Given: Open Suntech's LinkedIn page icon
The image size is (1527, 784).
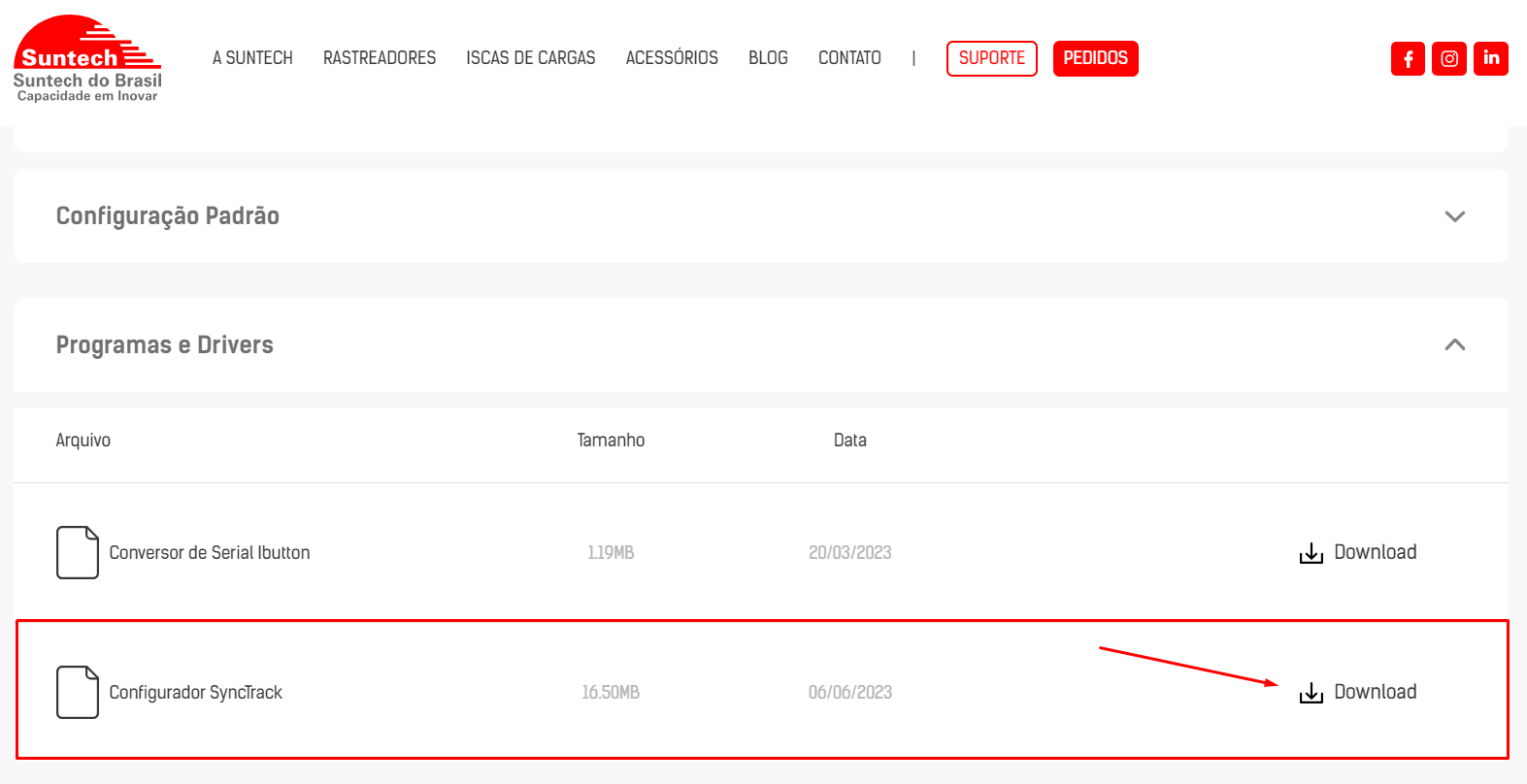Looking at the screenshot, I should click(1491, 58).
